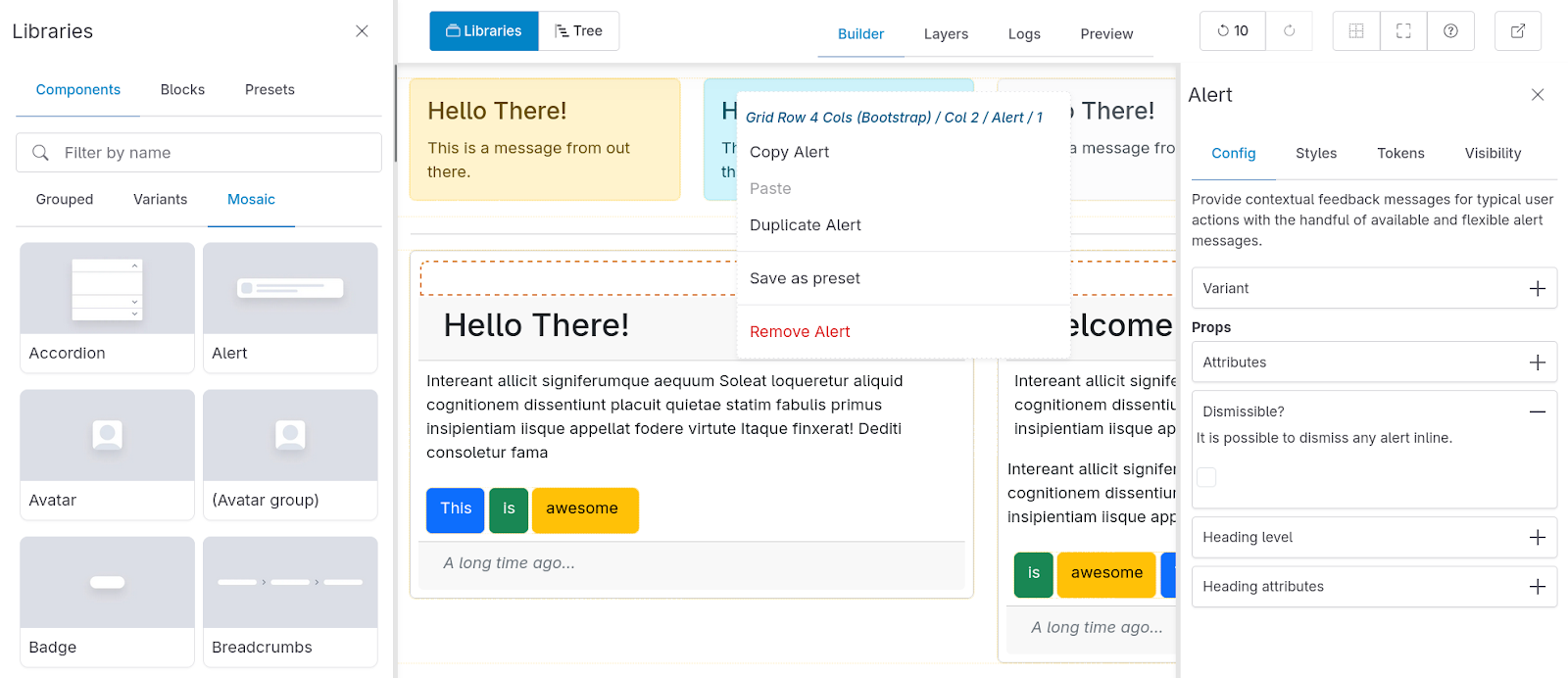Toggle the Dismissible checkbox
Image resolution: width=1568 pixels, height=678 pixels.
tap(1206, 477)
